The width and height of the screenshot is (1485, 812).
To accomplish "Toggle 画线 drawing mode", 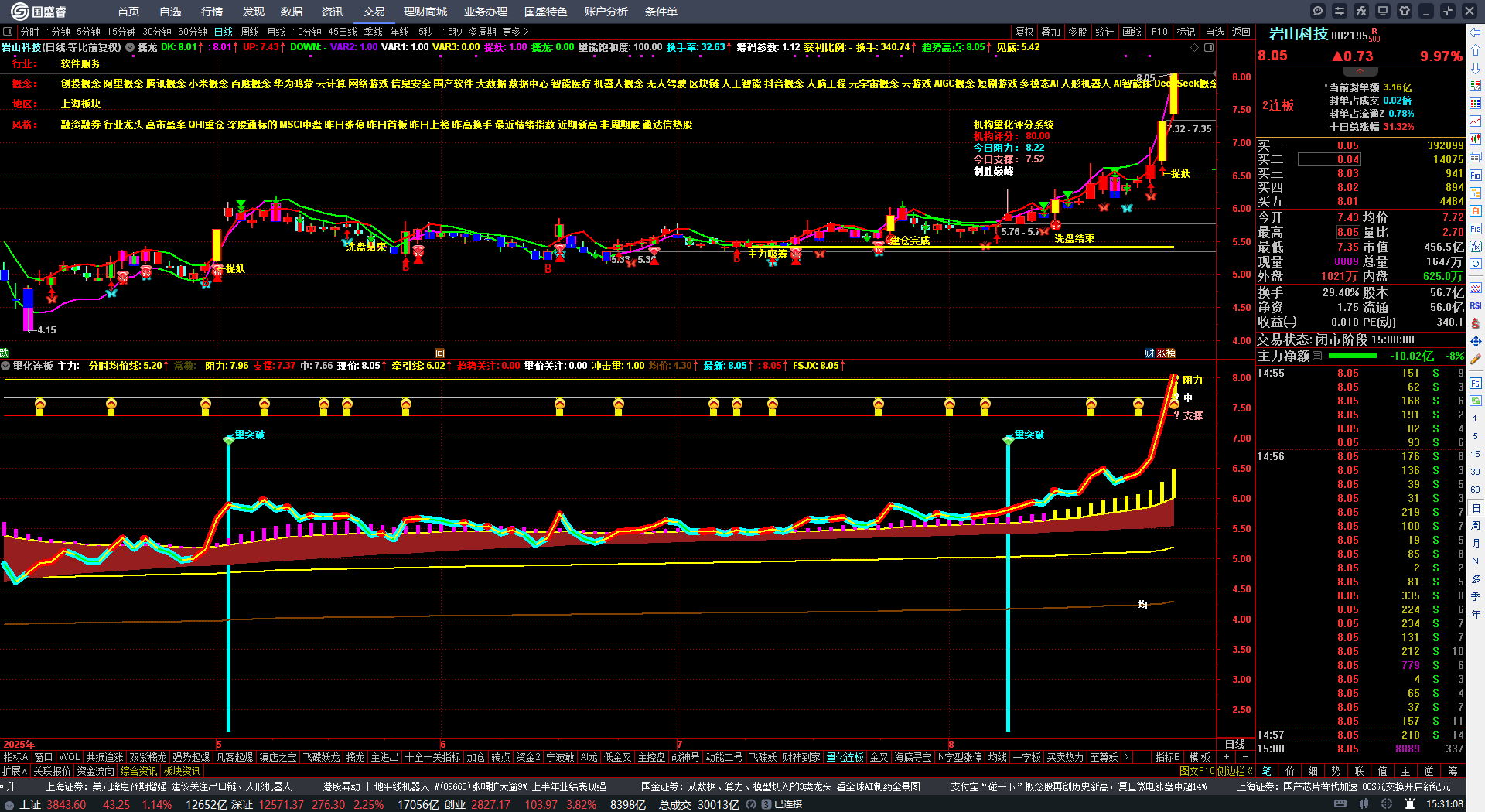I will point(1132,32).
